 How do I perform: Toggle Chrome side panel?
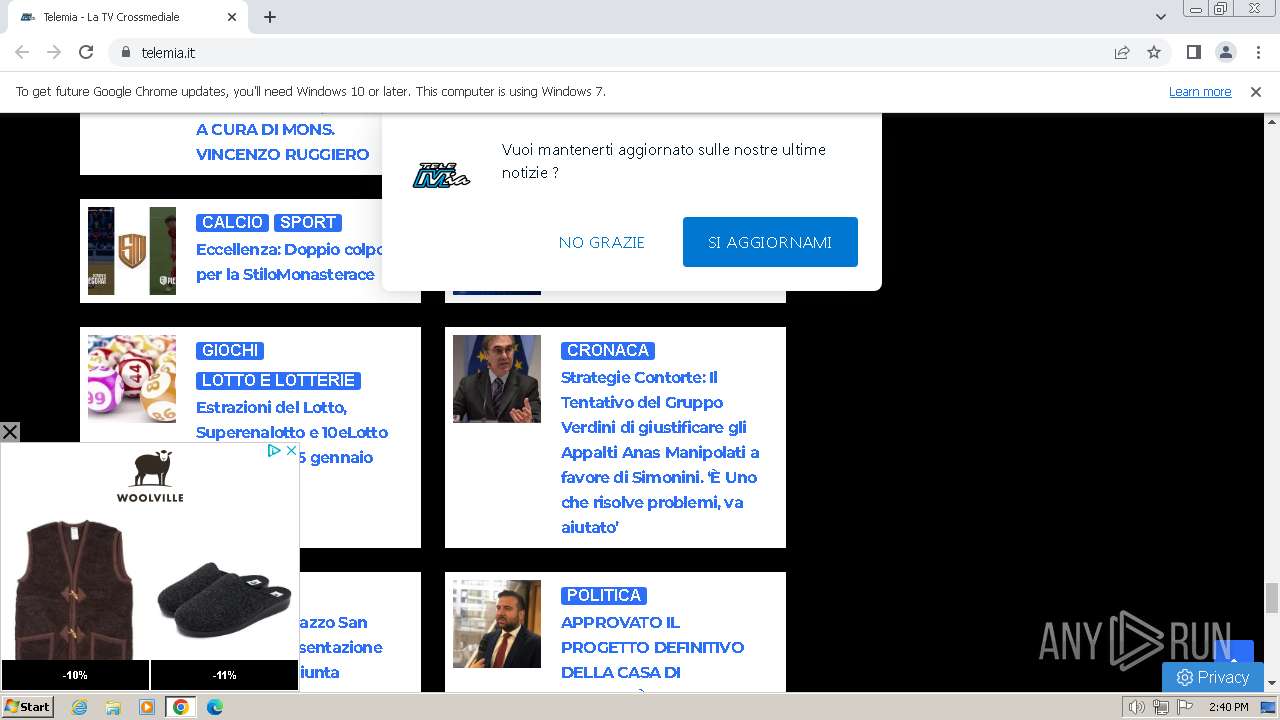click(1193, 52)
